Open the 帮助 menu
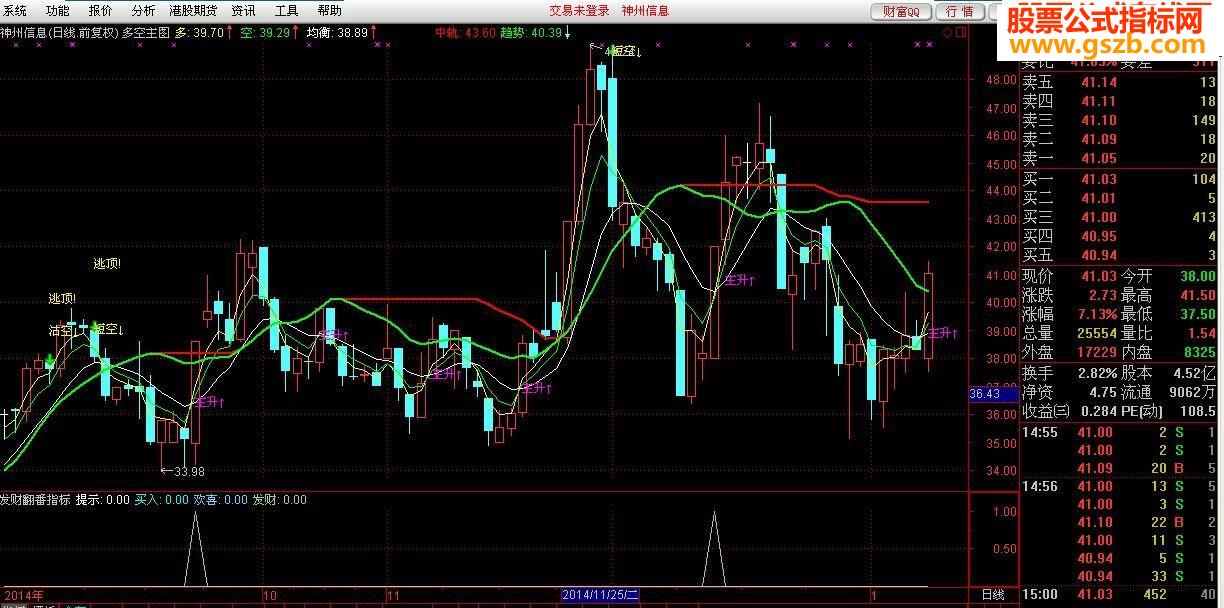The height and width of the screenshot is (608, 1224). (x=330, y=11)
